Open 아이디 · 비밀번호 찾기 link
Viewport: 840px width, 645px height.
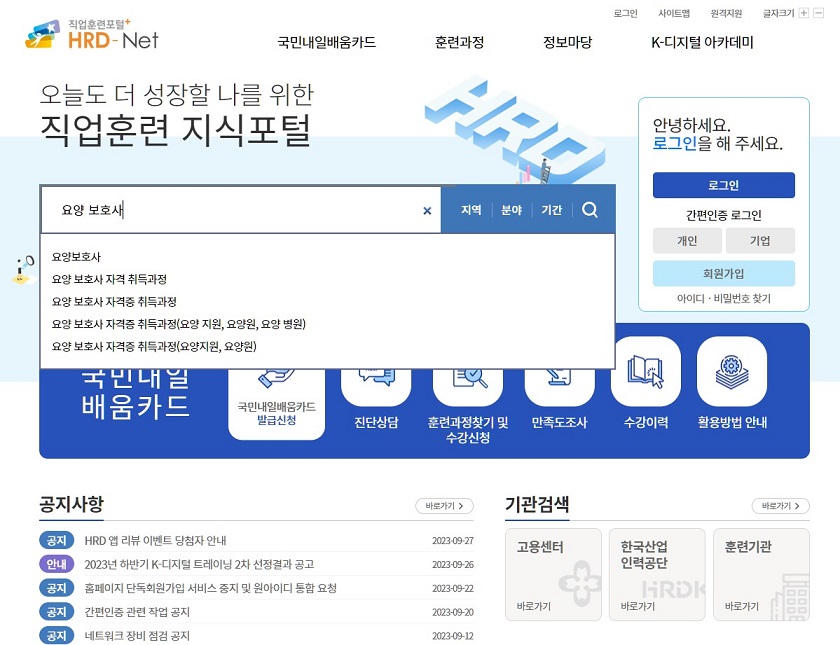pos(724,298)
